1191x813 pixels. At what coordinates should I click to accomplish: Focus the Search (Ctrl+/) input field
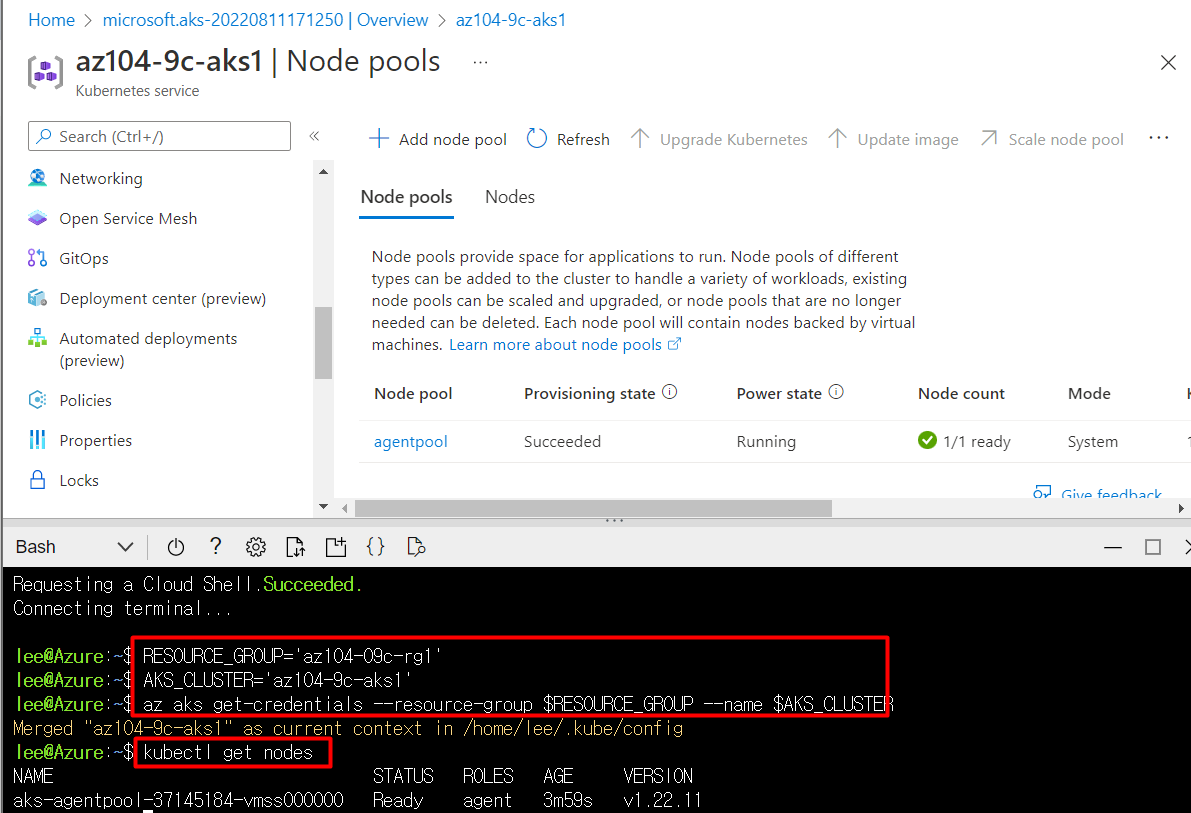(x=160, y=136)
